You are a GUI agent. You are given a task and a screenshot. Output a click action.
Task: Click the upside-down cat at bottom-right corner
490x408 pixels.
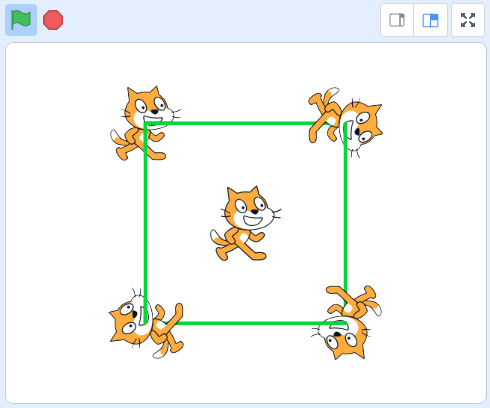pyautogui.click(x=347, y=322)
